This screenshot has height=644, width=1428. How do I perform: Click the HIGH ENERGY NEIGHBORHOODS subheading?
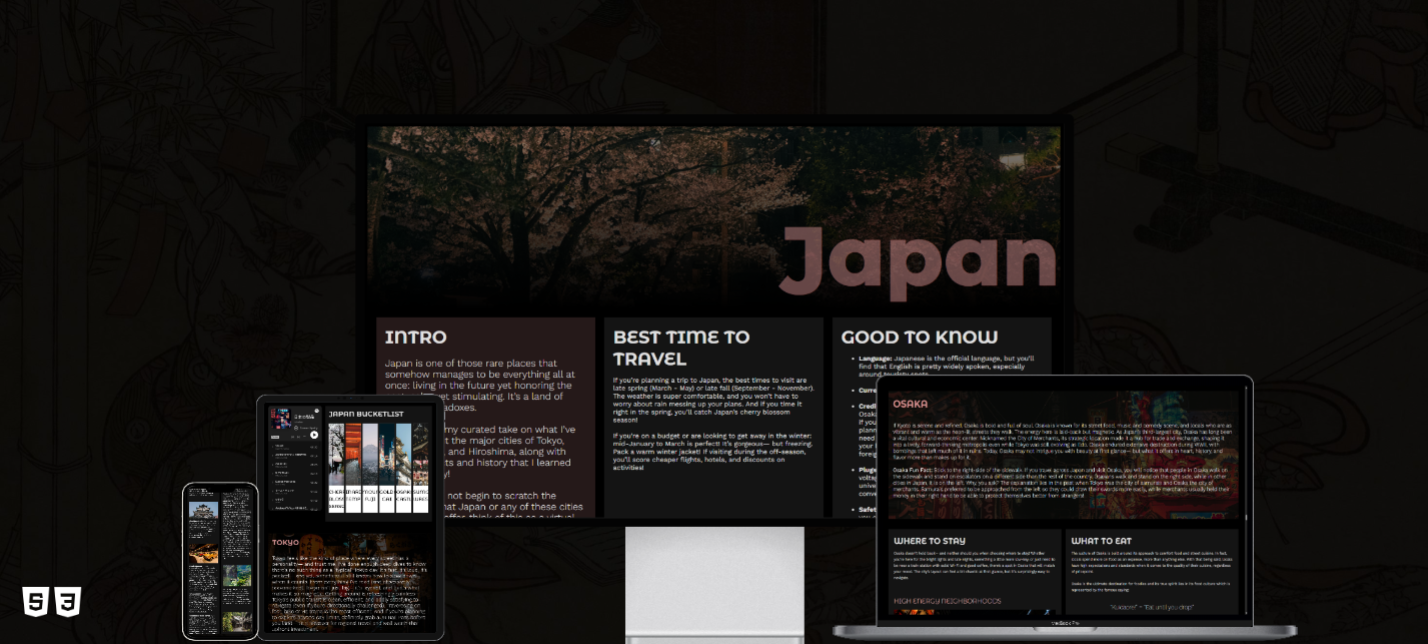(947, 601)
